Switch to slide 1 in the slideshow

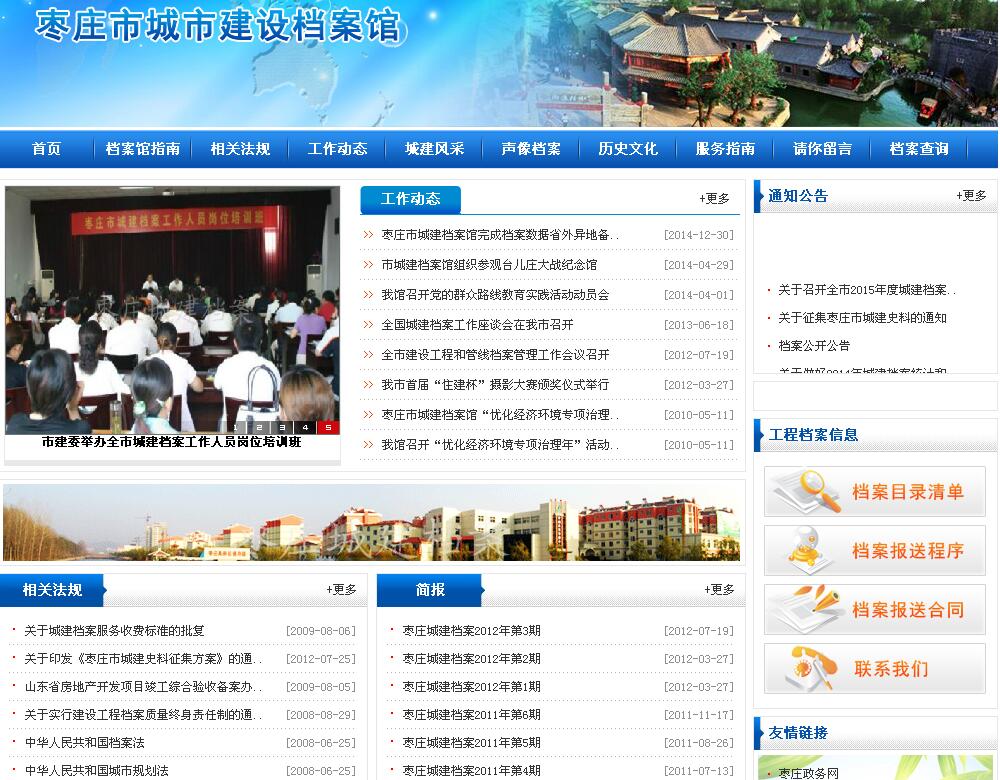click(x=236, y=427)
